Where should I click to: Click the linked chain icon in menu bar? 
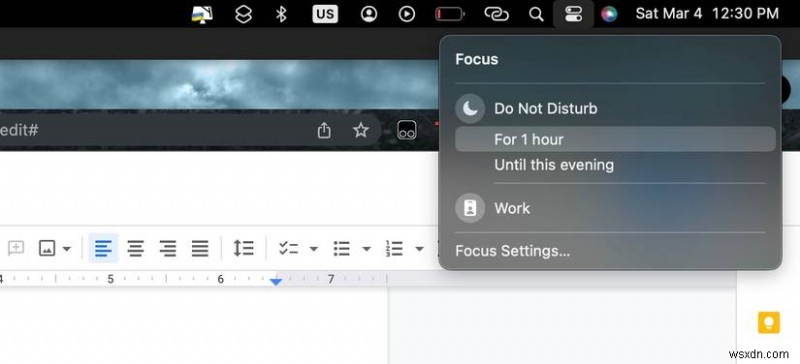(496, 14)
